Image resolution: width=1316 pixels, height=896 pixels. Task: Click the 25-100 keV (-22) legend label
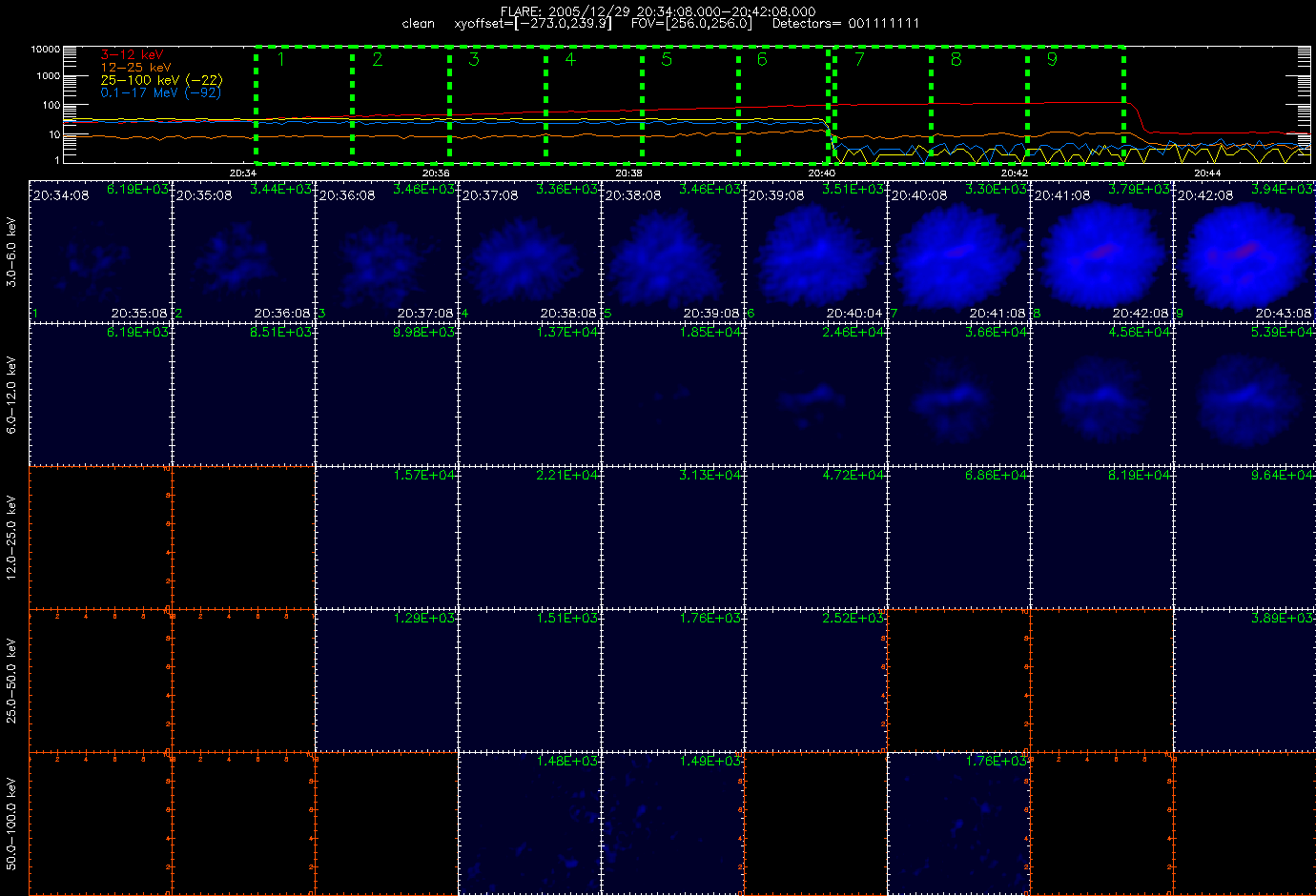[161, 80]
